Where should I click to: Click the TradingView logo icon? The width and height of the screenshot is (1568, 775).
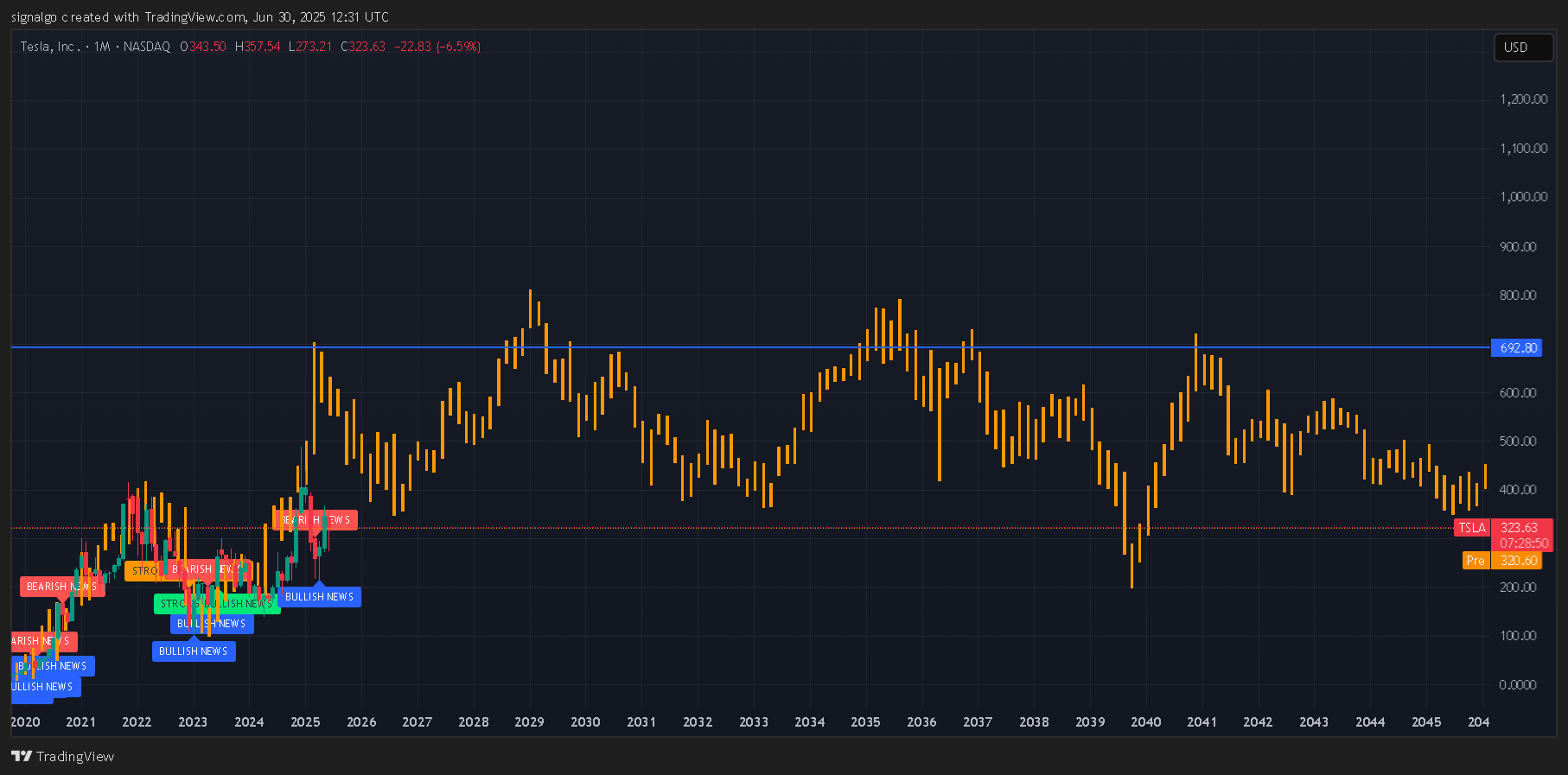(x=22, y=756)
